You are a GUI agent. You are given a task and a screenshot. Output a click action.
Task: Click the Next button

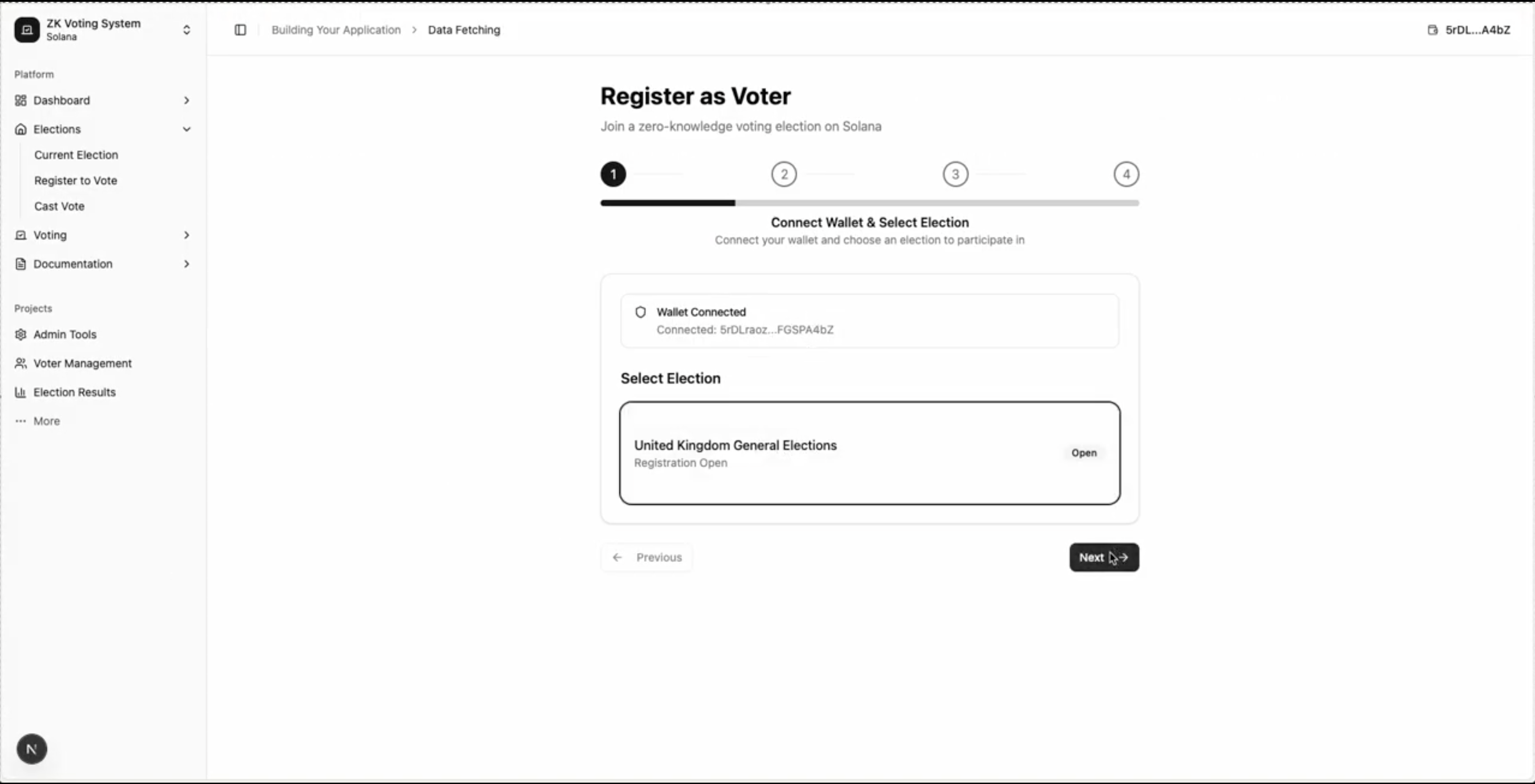pos(1103,557)
